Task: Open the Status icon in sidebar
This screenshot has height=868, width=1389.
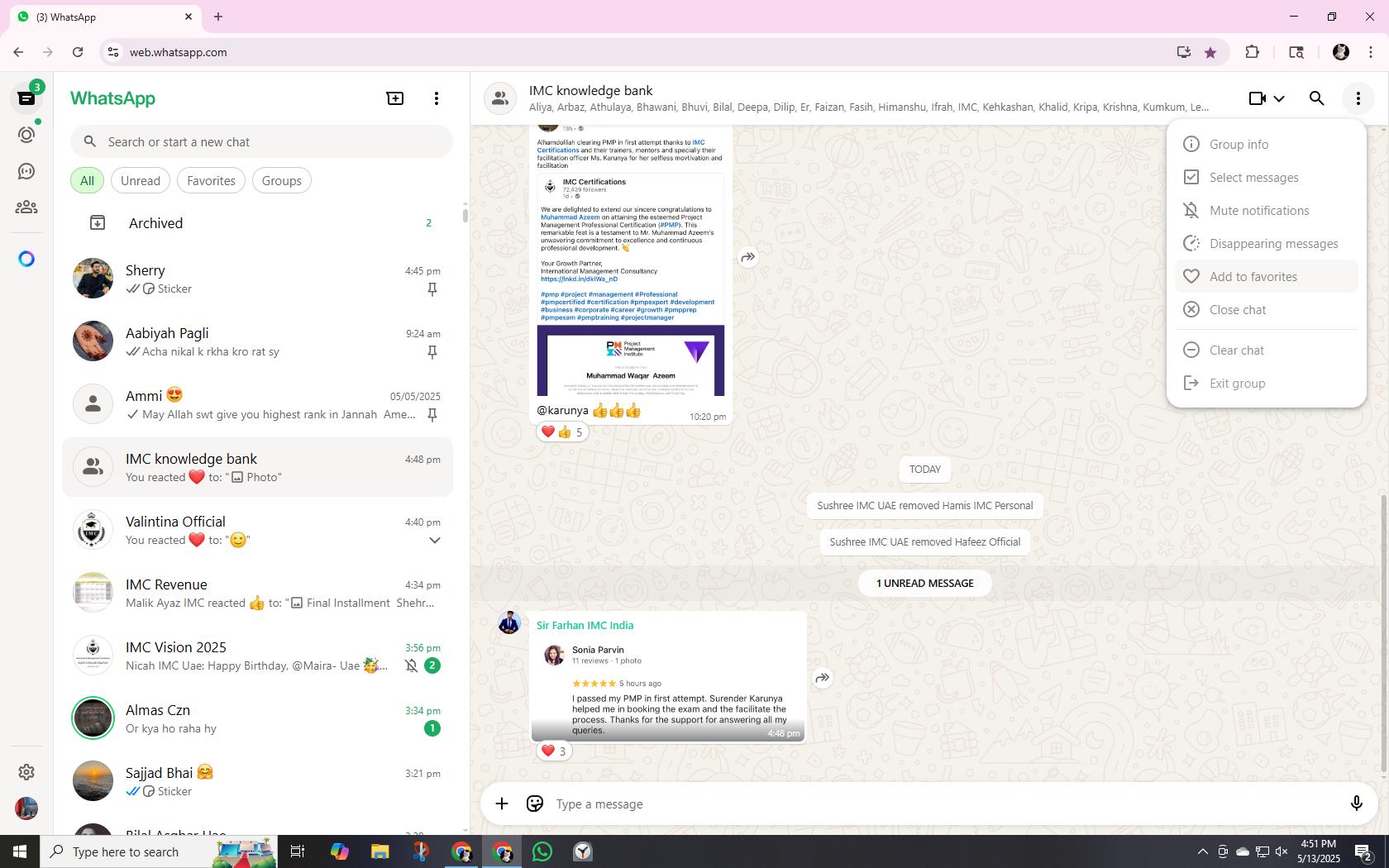Action: [x=26, y=135]
